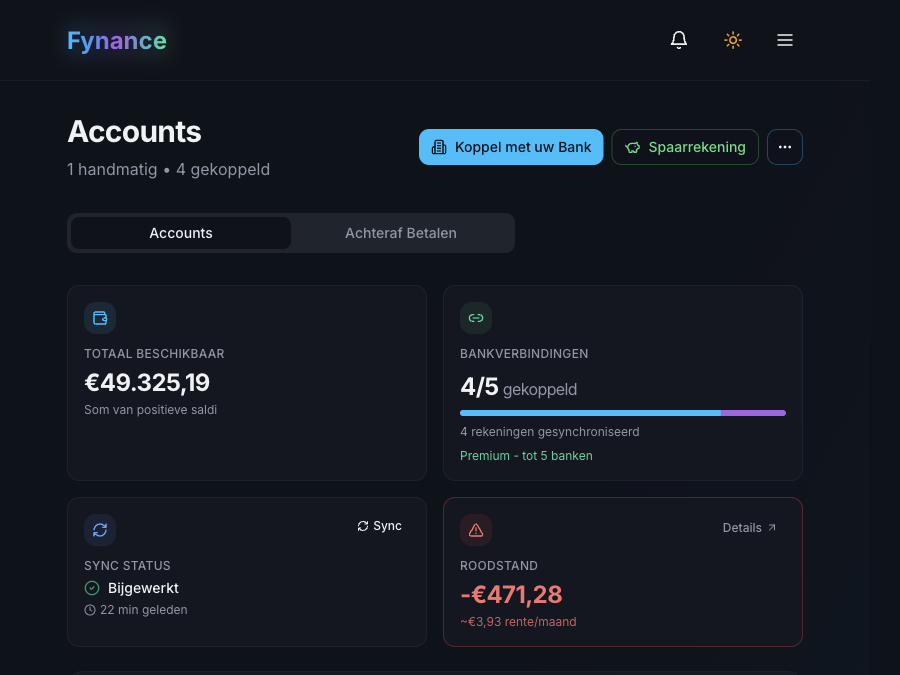Open Roodstand Details link
900x675 pixels.
(x=749, y=527)
